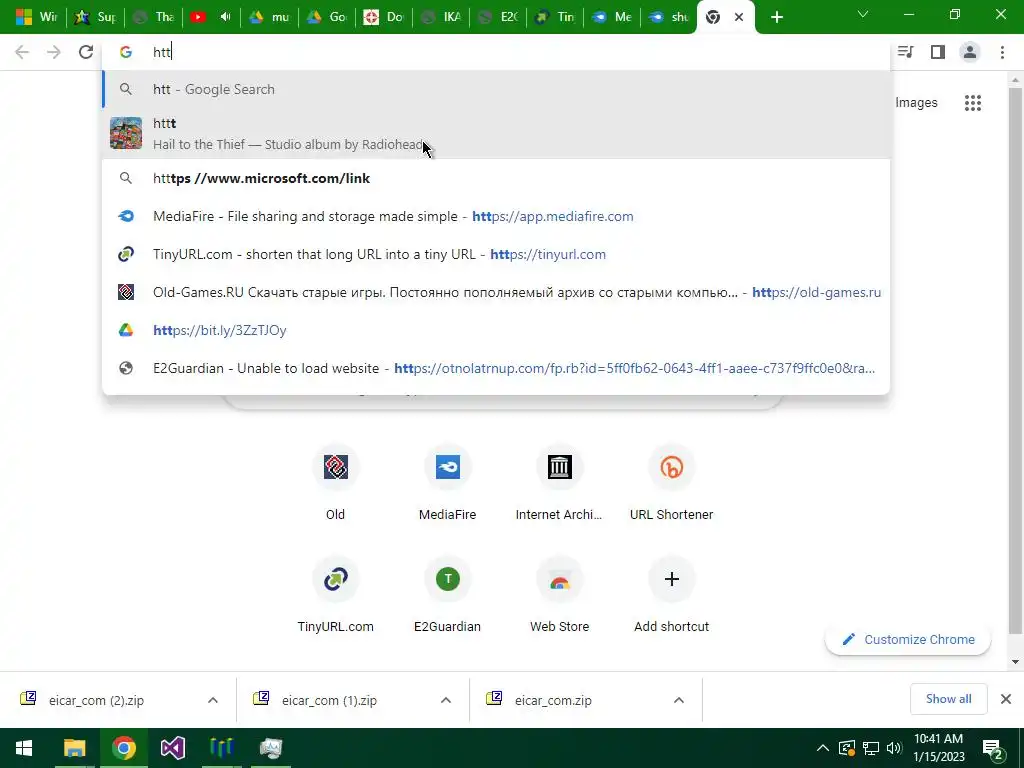Click the Customize Chrome button
The image size is (1024, 768).
click(x=908, y=639)
